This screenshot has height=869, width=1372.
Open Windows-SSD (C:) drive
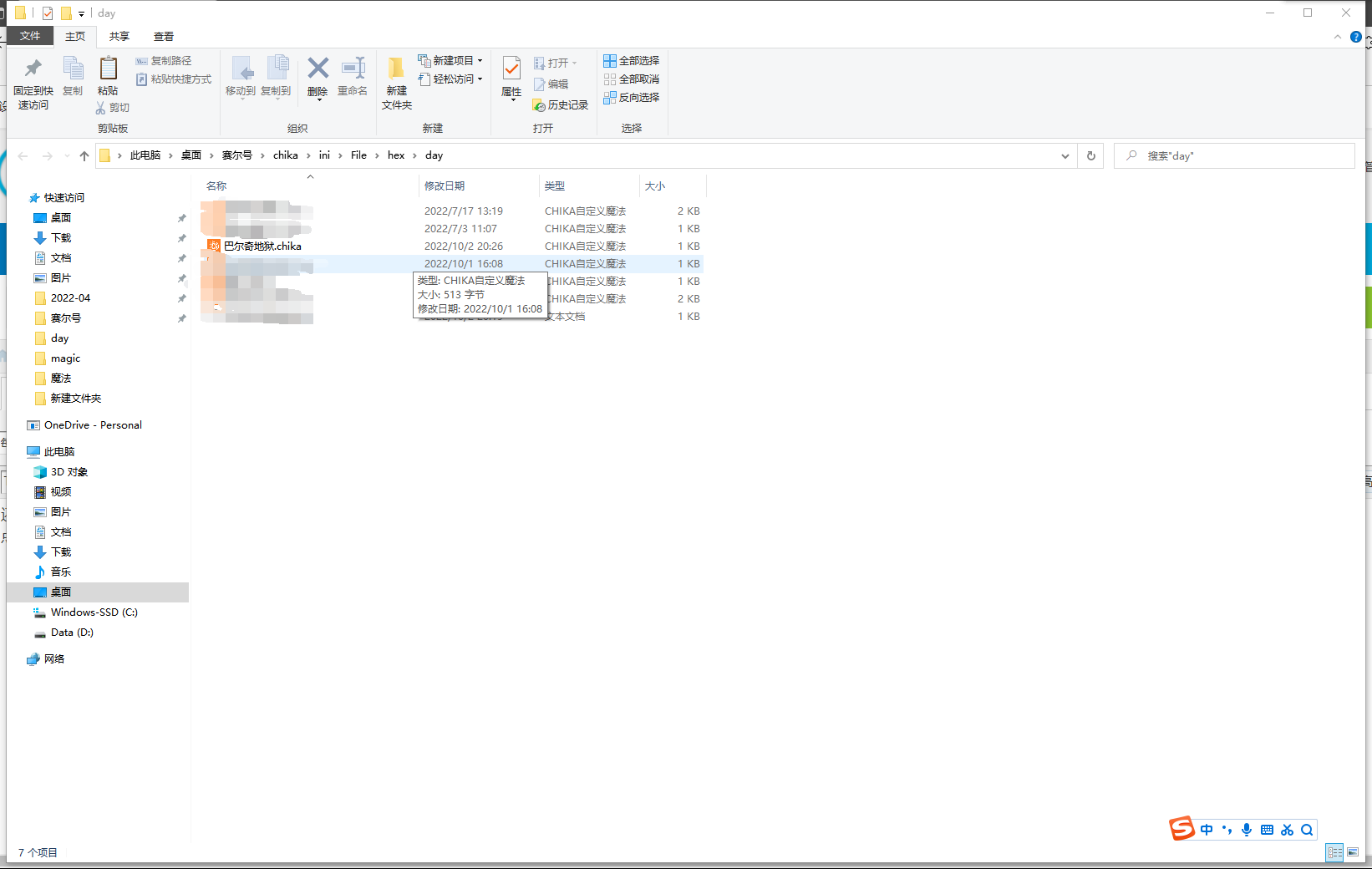[94, 612]
